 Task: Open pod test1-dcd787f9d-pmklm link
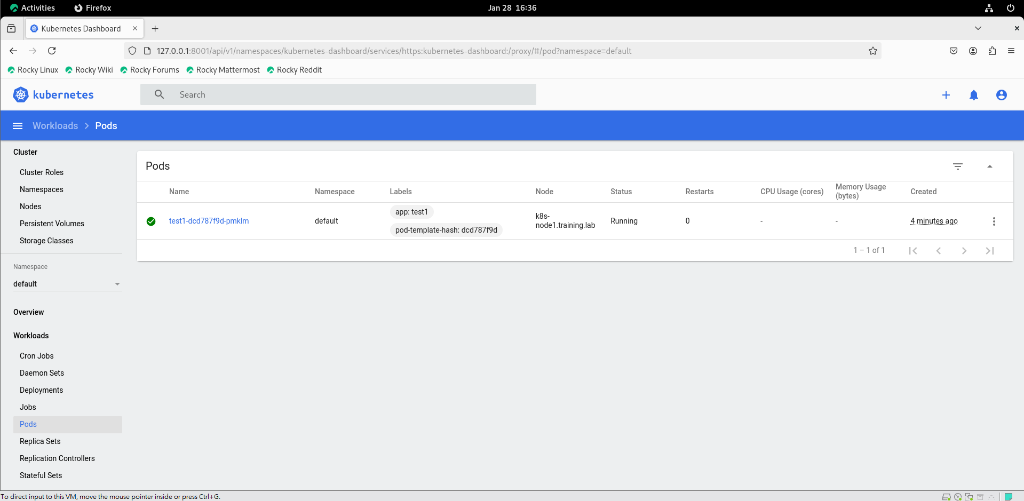click(209, 221)
